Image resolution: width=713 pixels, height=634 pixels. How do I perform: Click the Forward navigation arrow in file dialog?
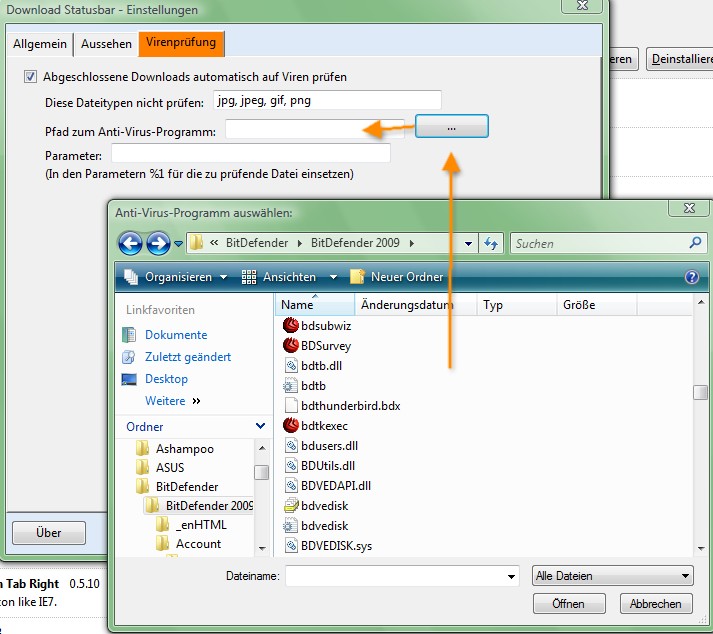pyautogui.click(x=158, y=243)
